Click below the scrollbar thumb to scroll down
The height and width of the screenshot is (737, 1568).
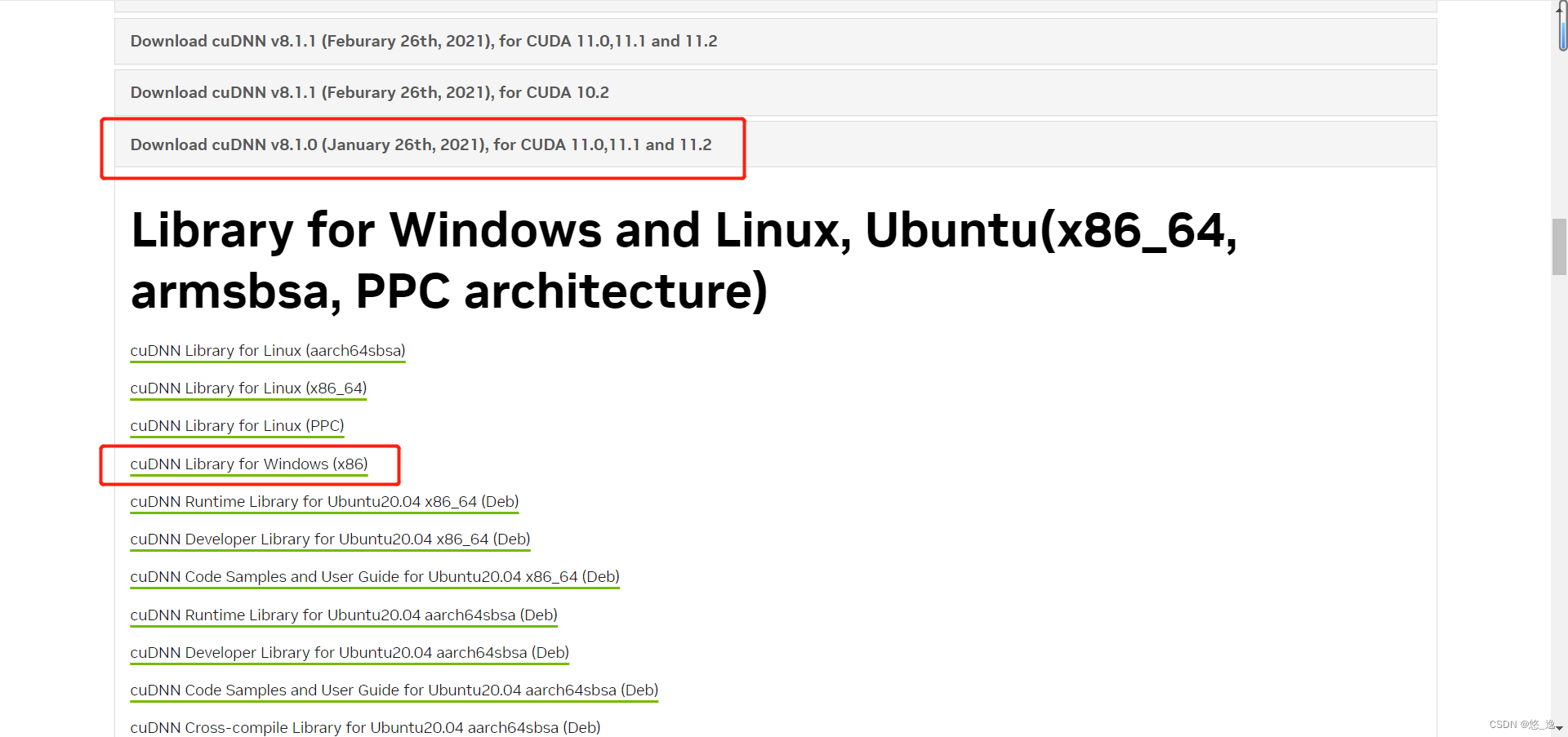[1560, 490]
